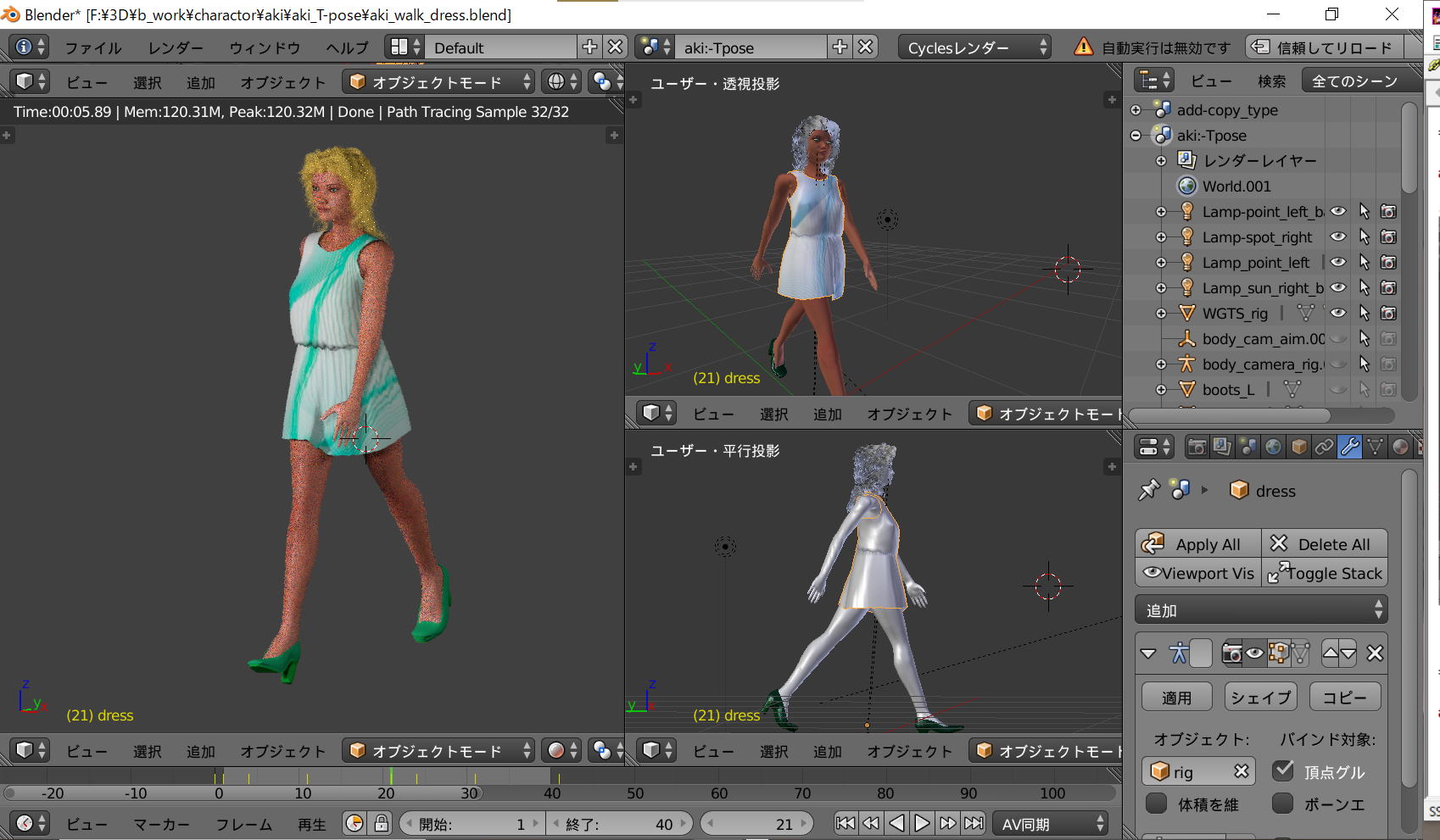Jump to the last frame in timeline
The width and height of the screenshot is (1440, 840).
(974, 823)
